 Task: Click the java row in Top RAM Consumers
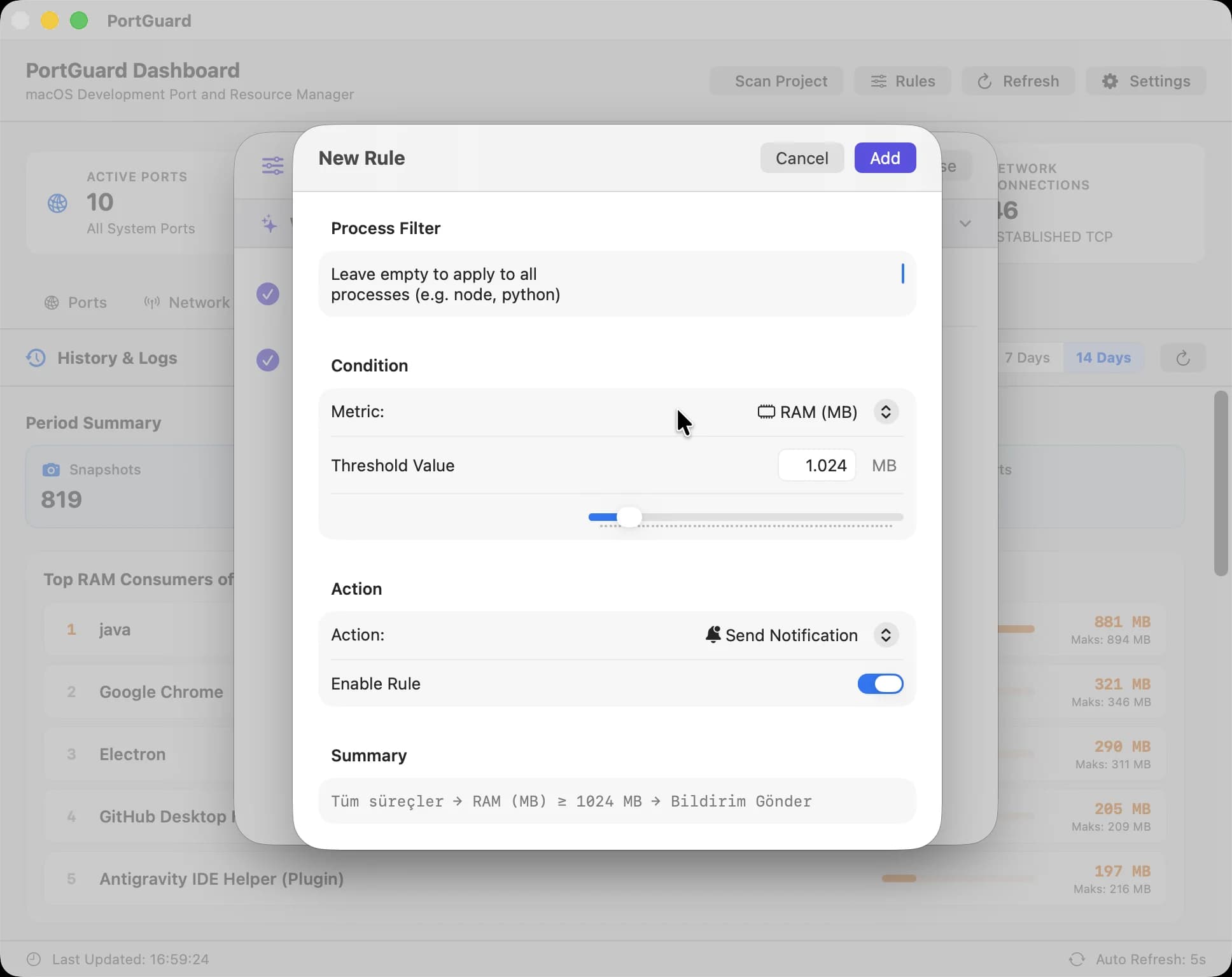(605, 630)
